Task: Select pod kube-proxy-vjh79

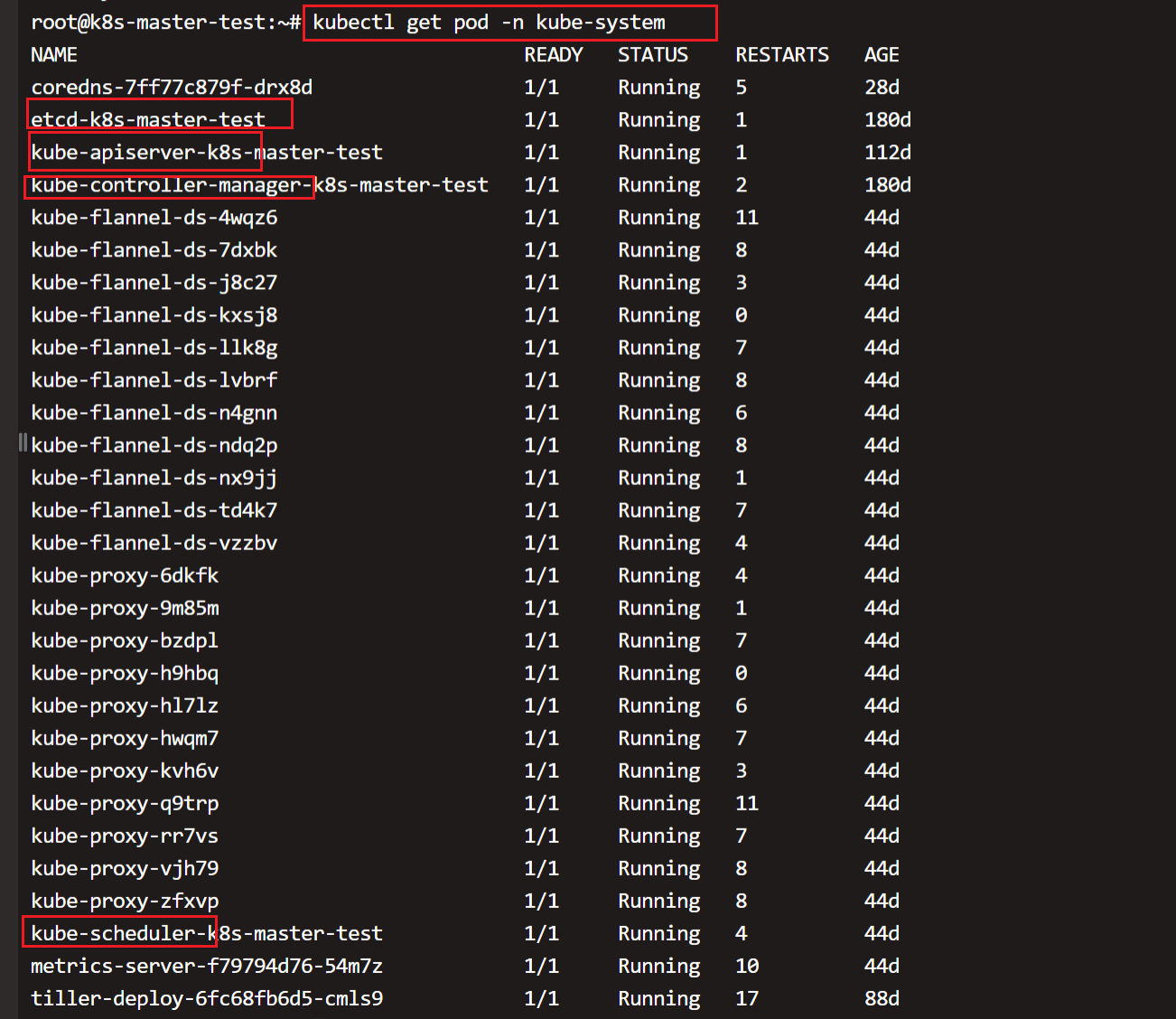Action: pos(125,868)
